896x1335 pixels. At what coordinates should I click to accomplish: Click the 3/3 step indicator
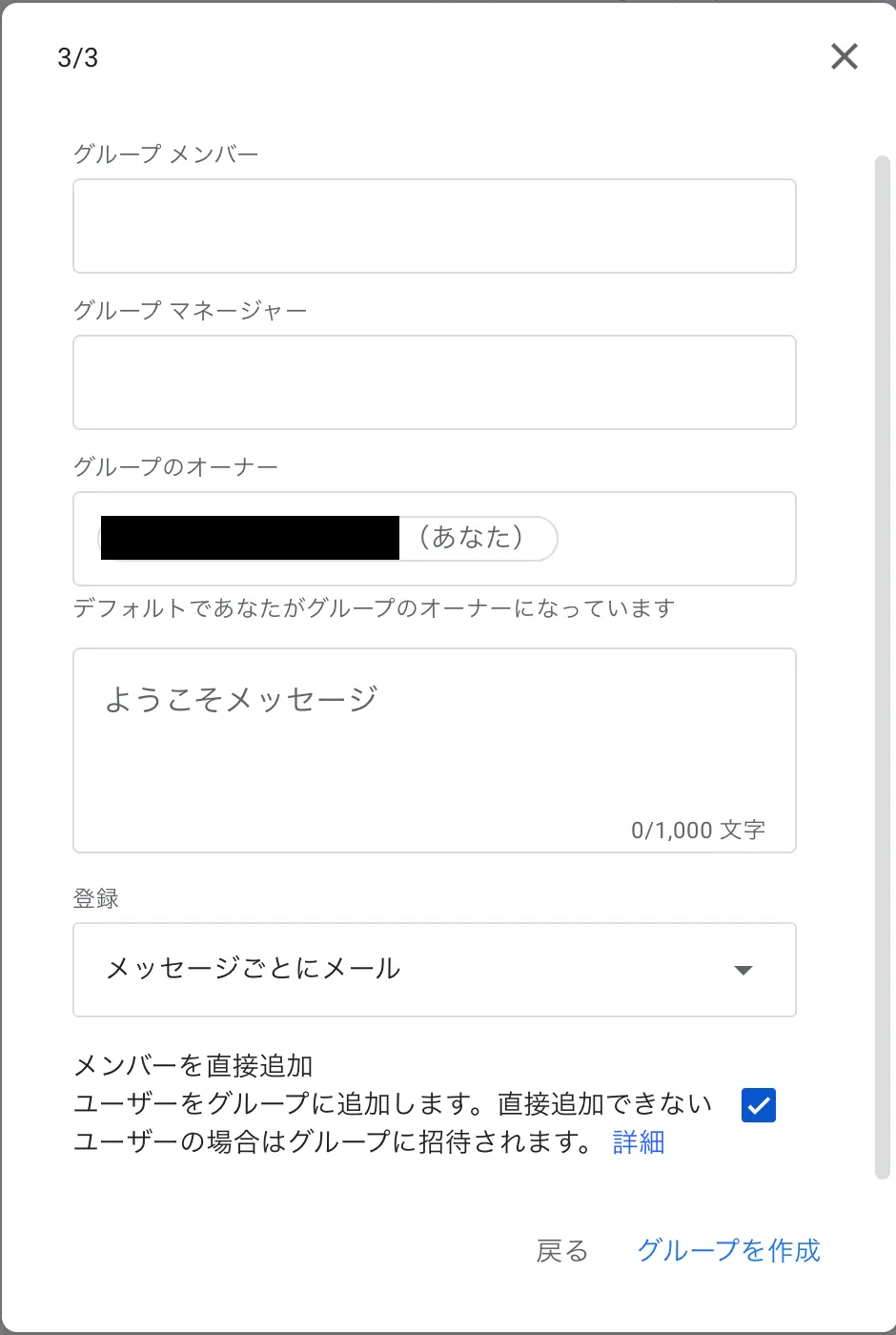pos(78,58)
